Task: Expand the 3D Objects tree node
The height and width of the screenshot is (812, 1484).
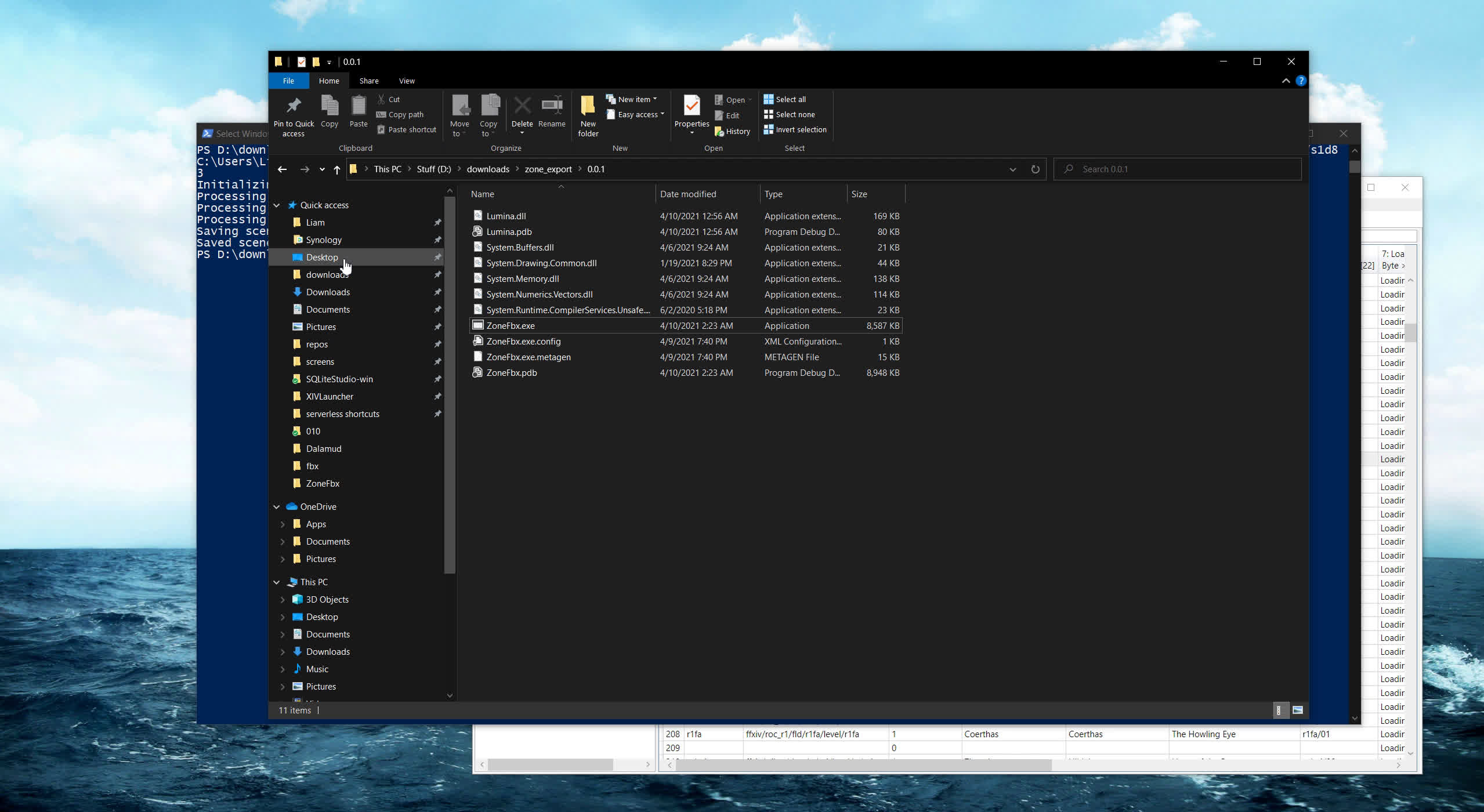Action: [283, 600]
